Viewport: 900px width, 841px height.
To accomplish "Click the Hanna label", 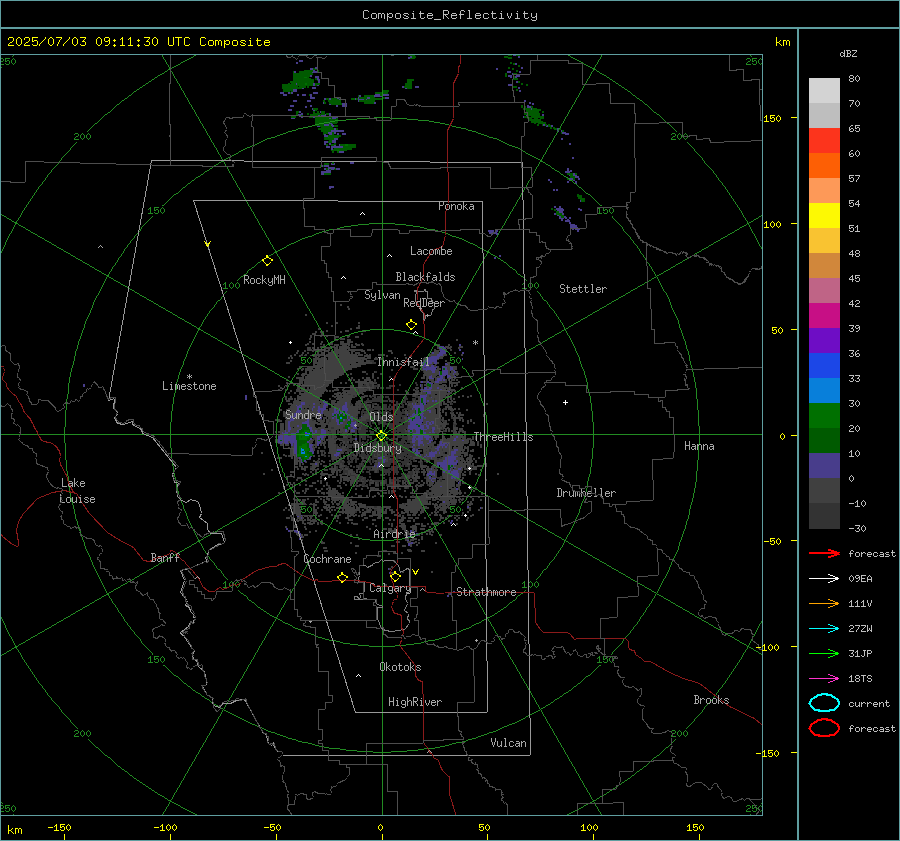I will point(699,446).
